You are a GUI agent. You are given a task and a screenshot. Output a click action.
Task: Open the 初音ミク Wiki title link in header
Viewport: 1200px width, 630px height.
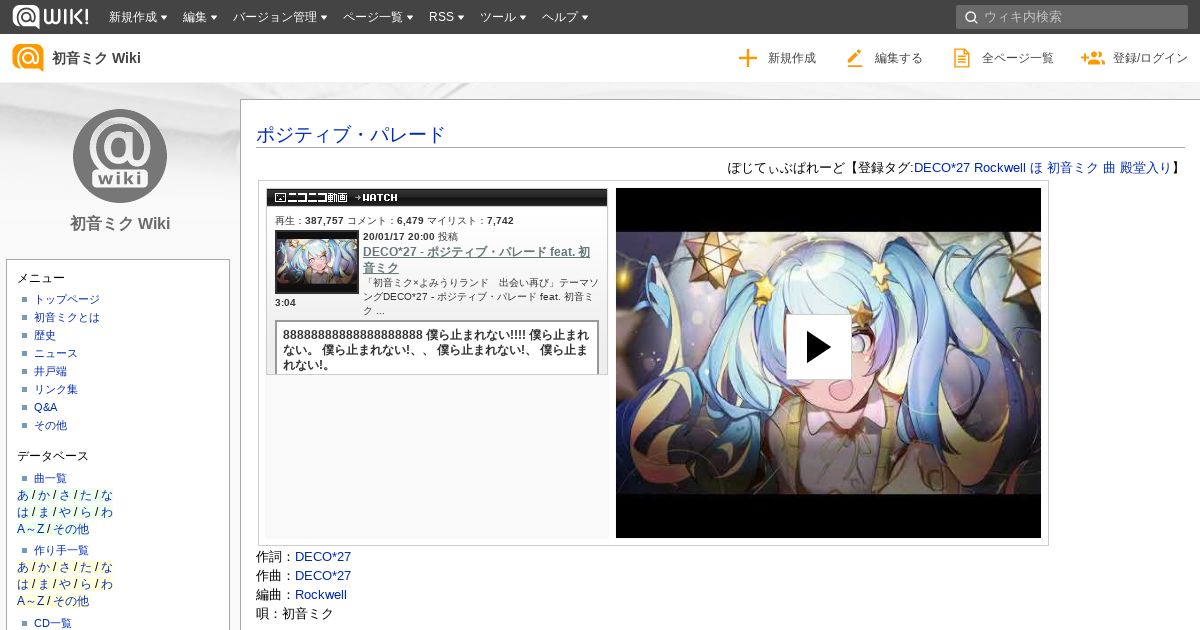click(x=96, y=58)
